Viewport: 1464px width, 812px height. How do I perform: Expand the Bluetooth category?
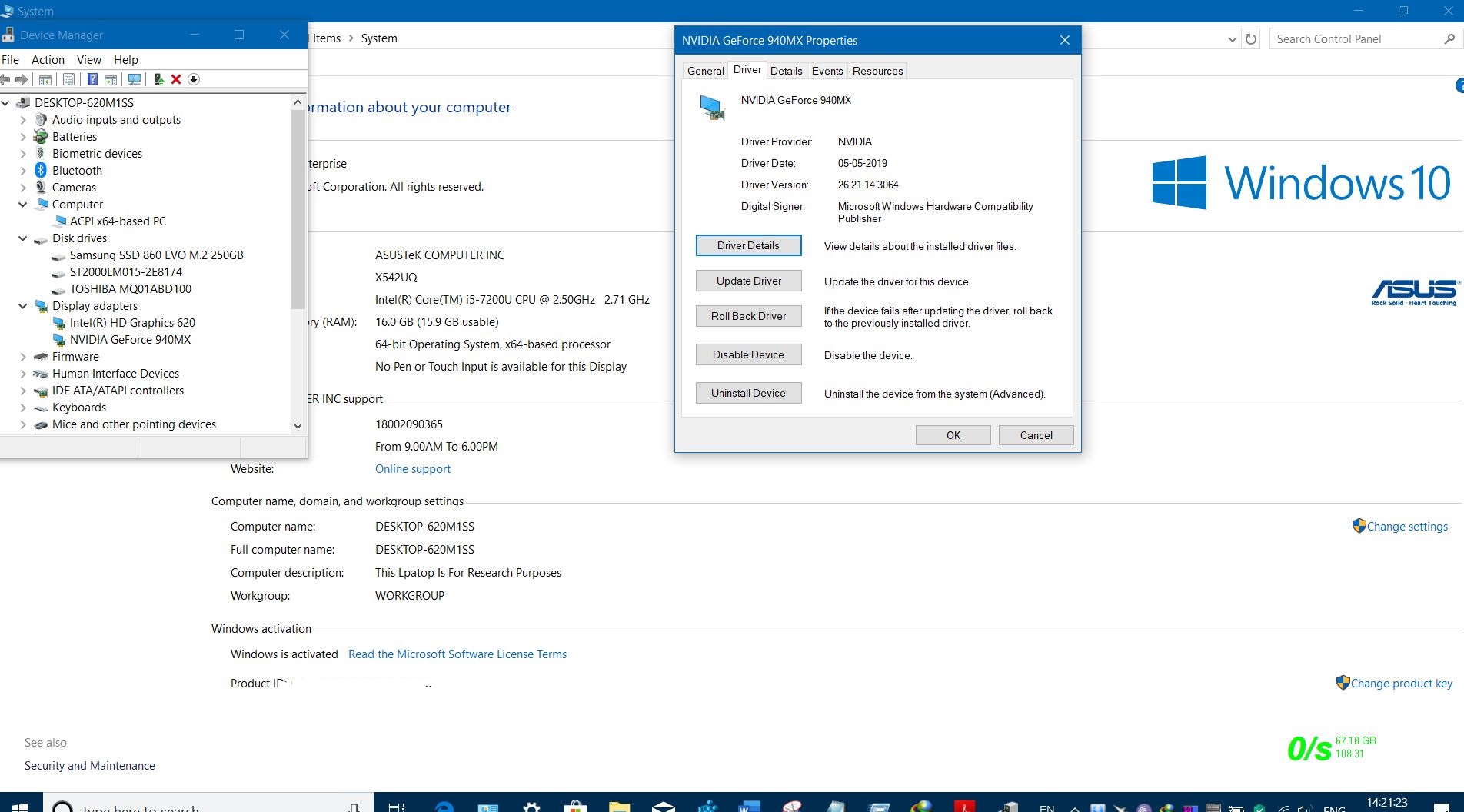pyautogui.click(x=22, y=171)
